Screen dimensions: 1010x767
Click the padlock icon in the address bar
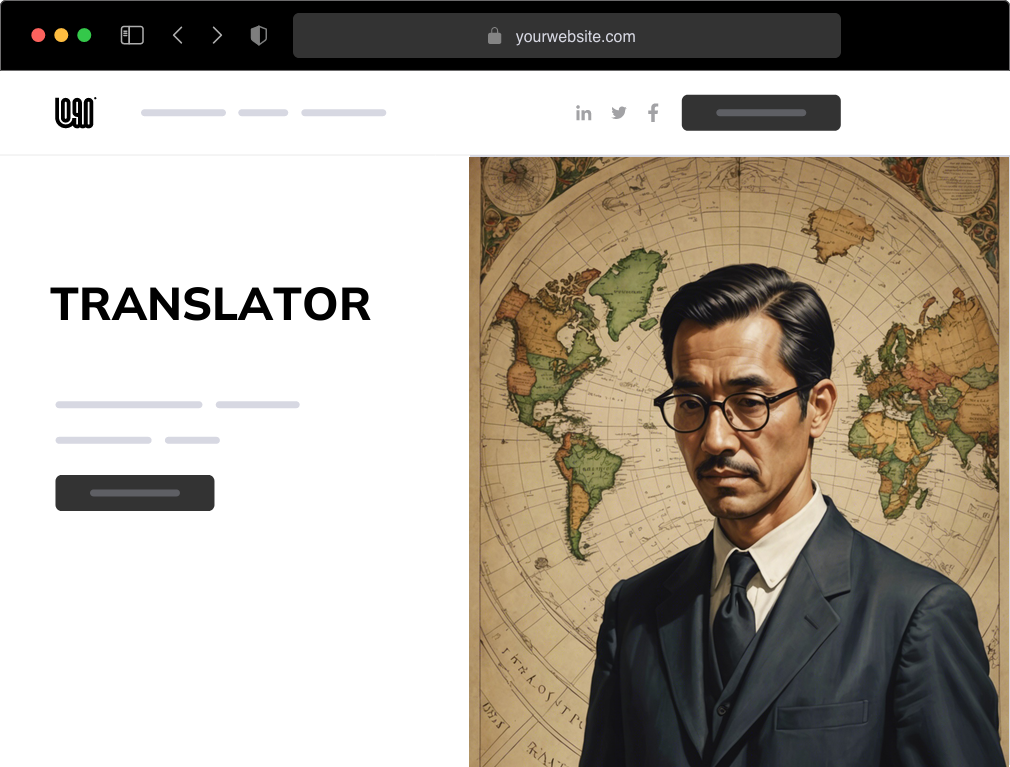(494, 36)
